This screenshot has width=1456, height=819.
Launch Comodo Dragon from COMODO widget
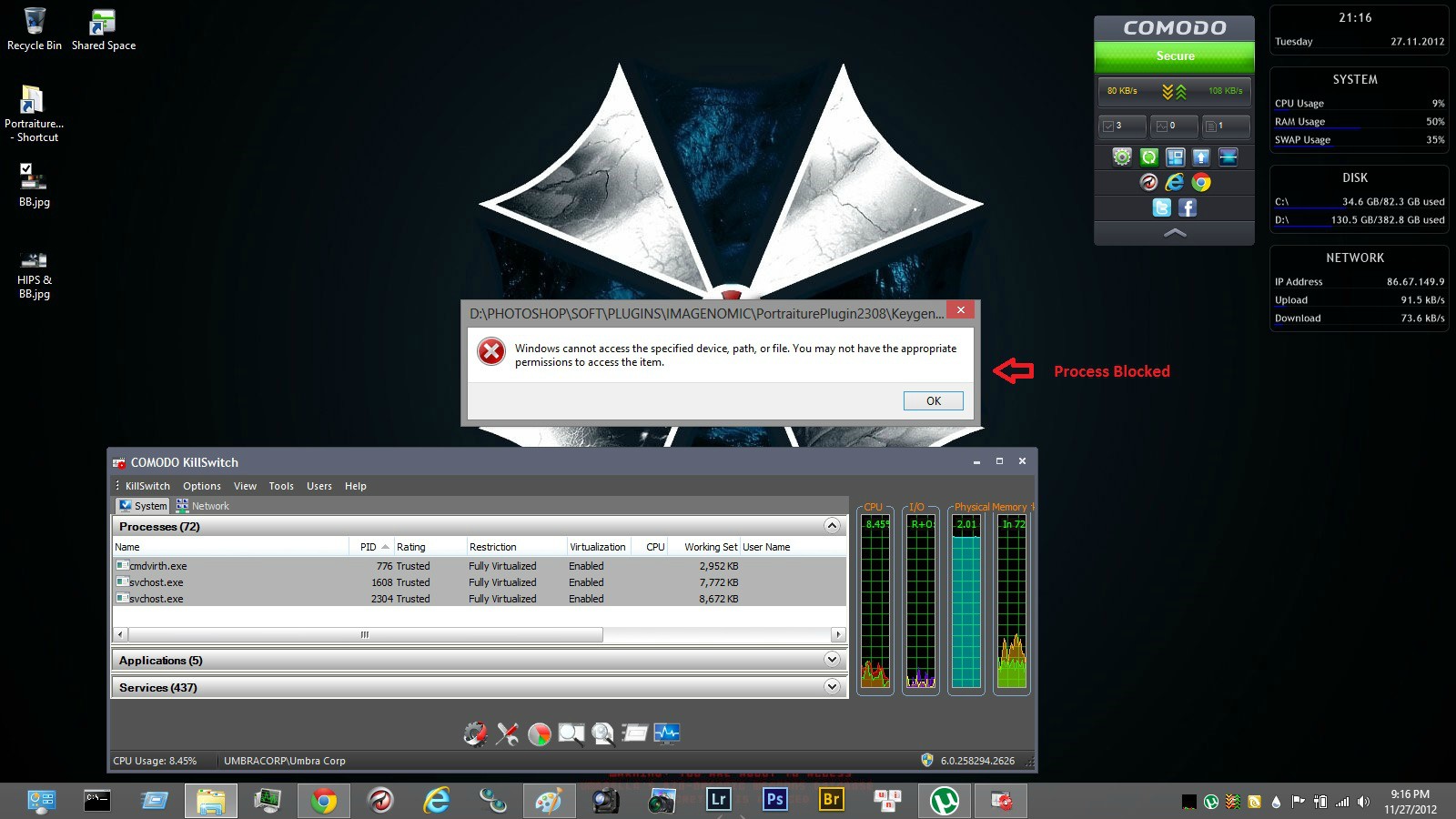(x=1148, y=182)
